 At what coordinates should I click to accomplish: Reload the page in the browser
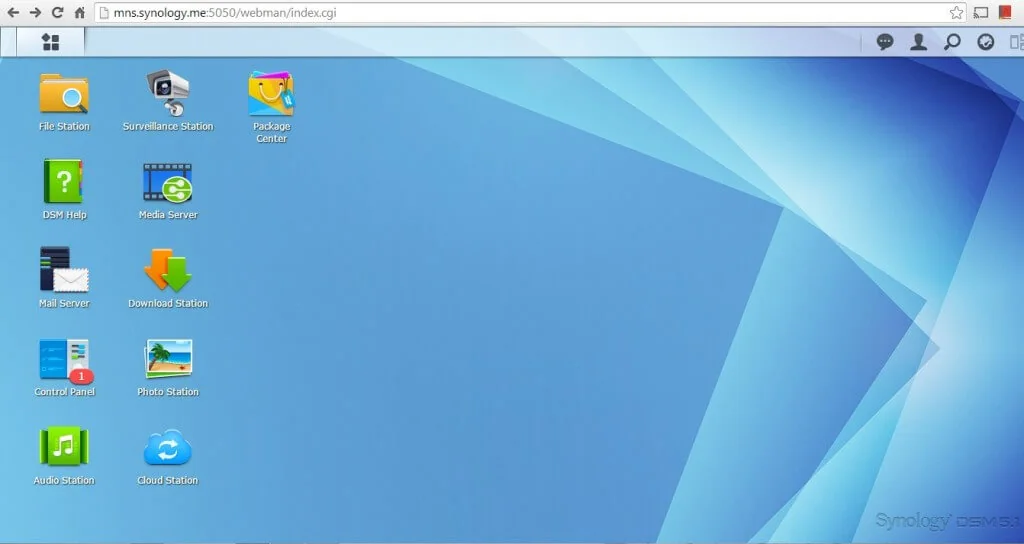click(x=57, y=12)
